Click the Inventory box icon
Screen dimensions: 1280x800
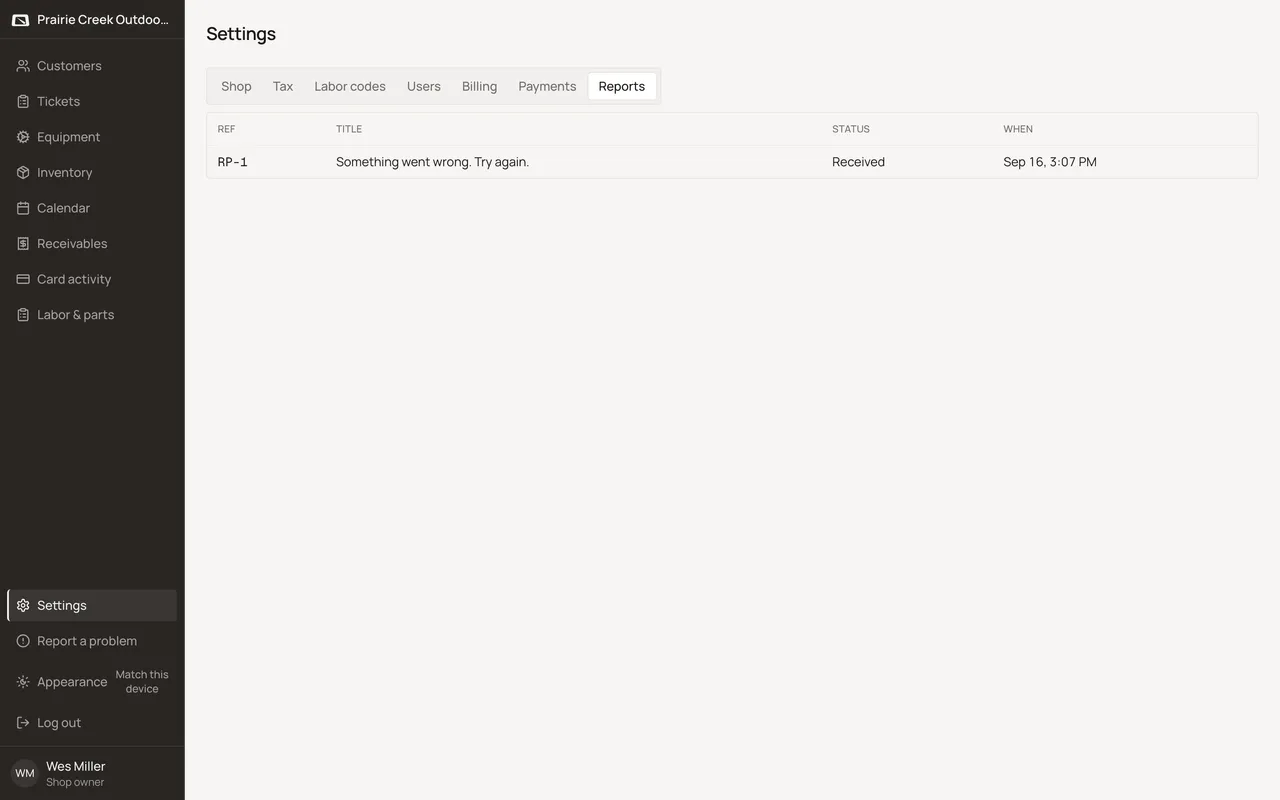(23, 172)
